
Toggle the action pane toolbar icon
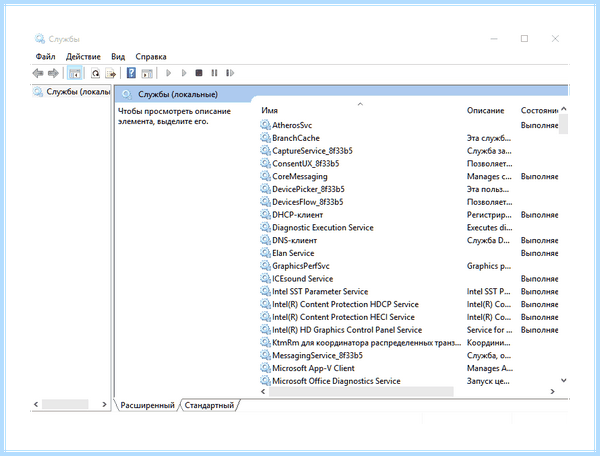147,73
